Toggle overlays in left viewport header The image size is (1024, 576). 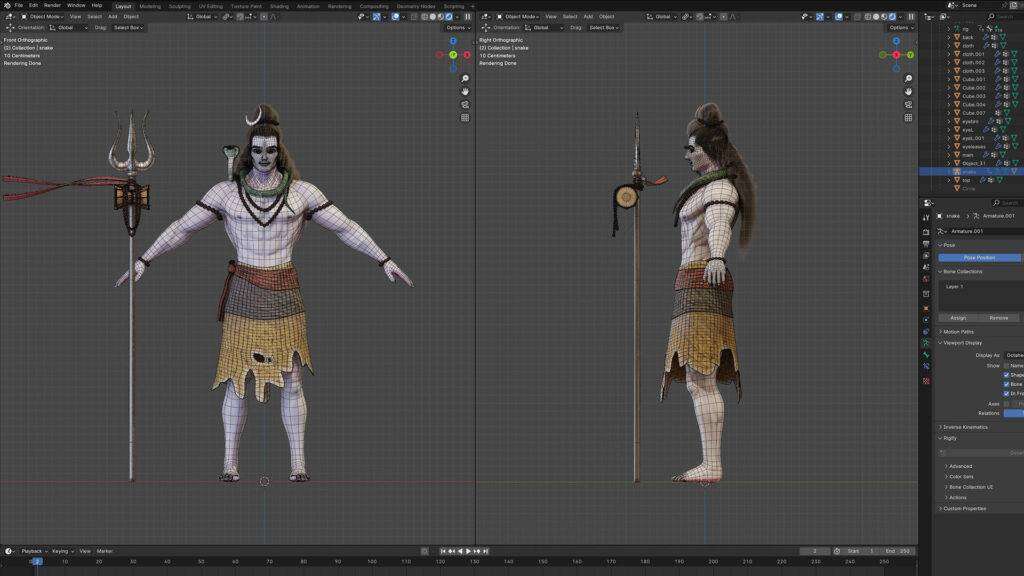tap(395, 16)
